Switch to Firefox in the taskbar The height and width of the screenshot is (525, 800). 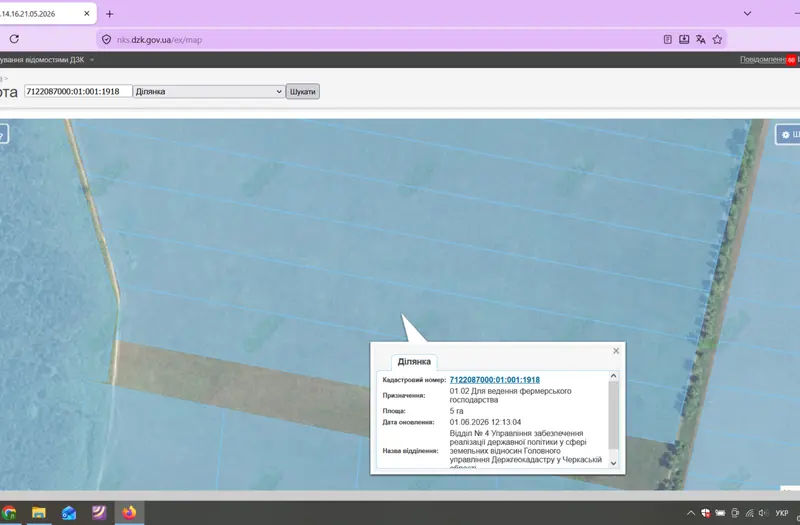(x=129, y=513)
